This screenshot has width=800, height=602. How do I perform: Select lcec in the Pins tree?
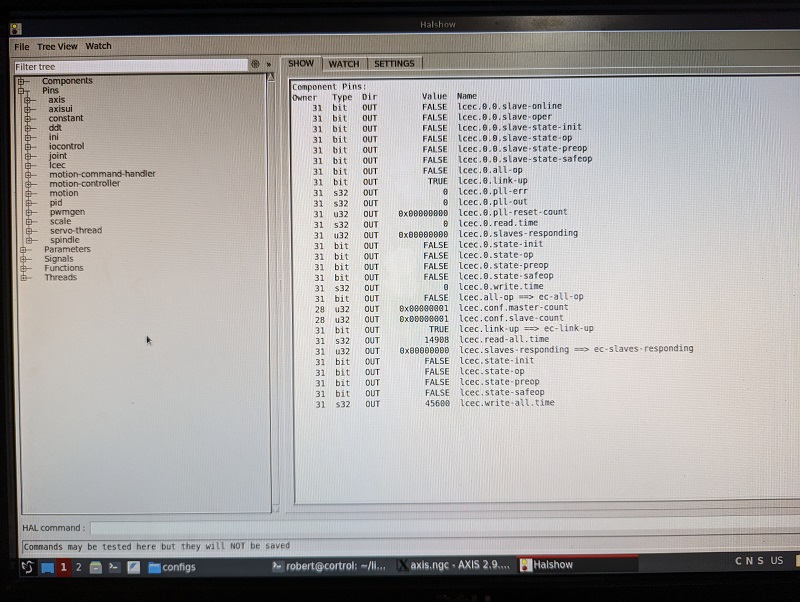click(x=57, y=165)
